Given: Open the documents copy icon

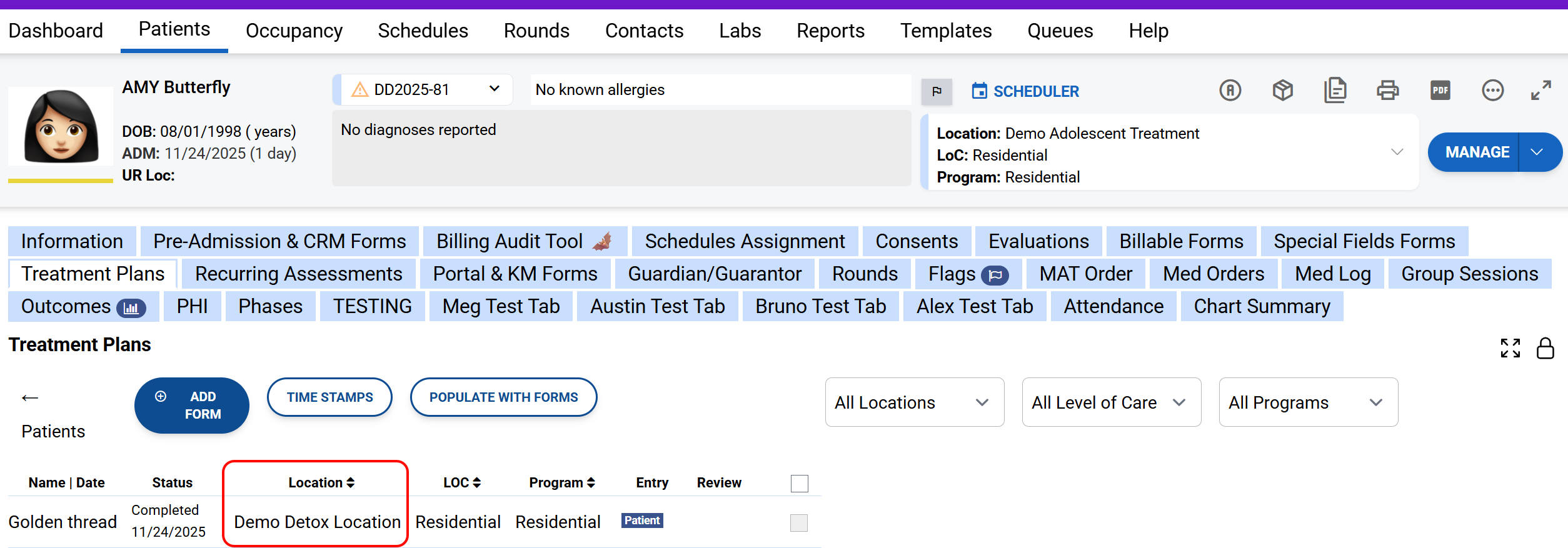Looking at the screenshot, I should click(1335, 91).
